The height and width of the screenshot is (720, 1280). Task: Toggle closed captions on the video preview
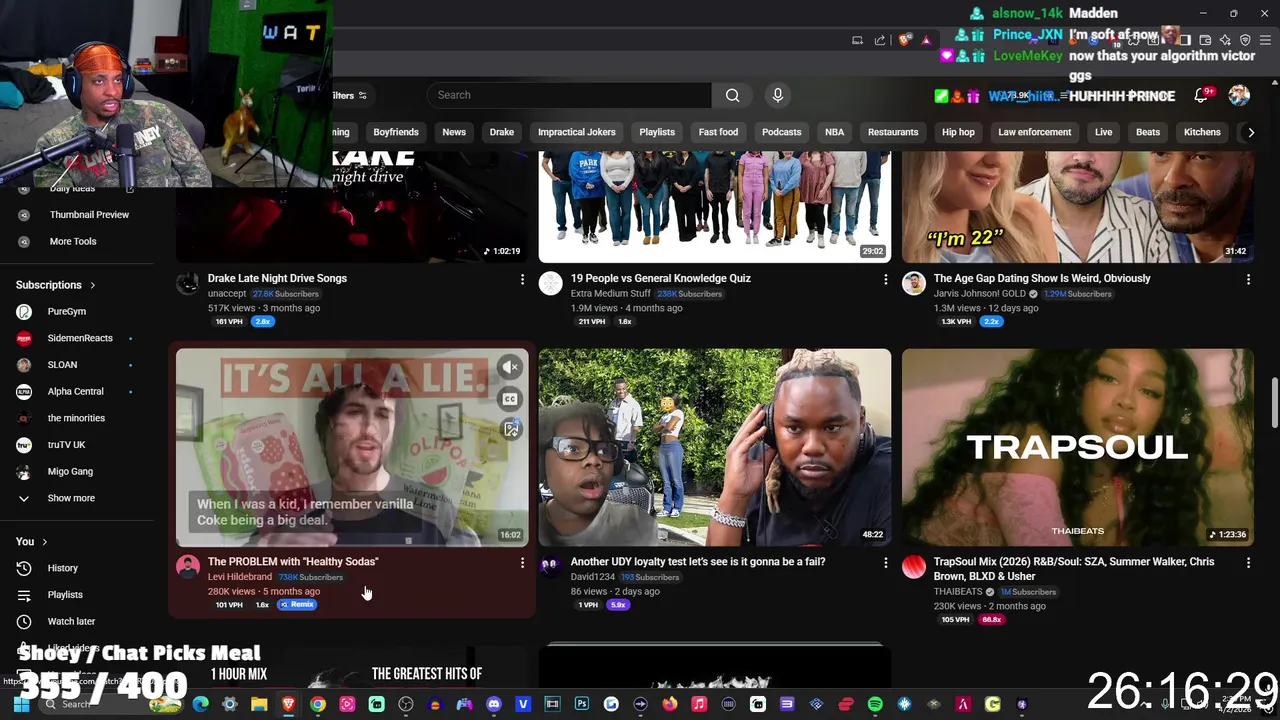(x=510, y=399)
